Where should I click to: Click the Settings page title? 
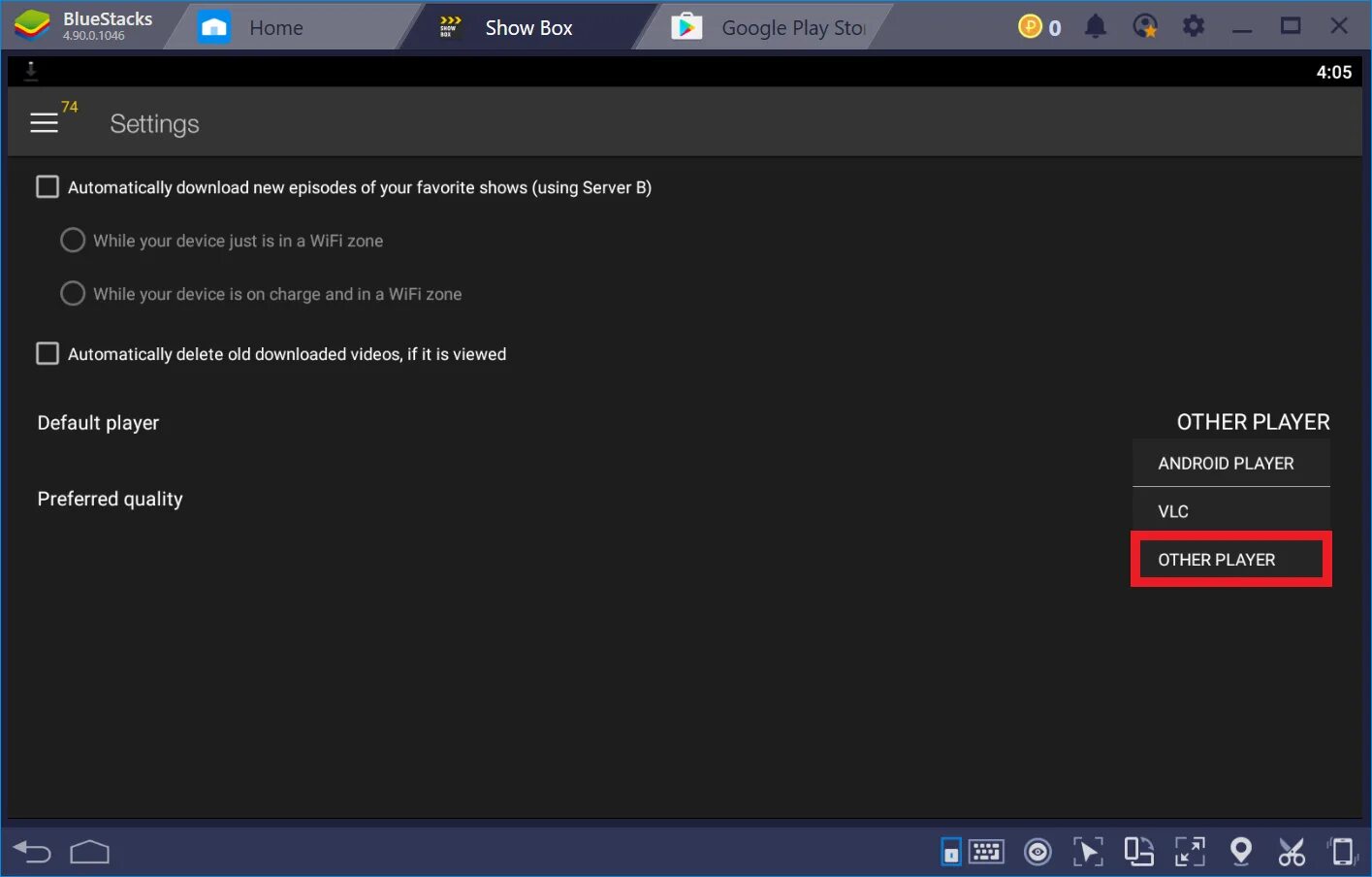pos(154,124)
